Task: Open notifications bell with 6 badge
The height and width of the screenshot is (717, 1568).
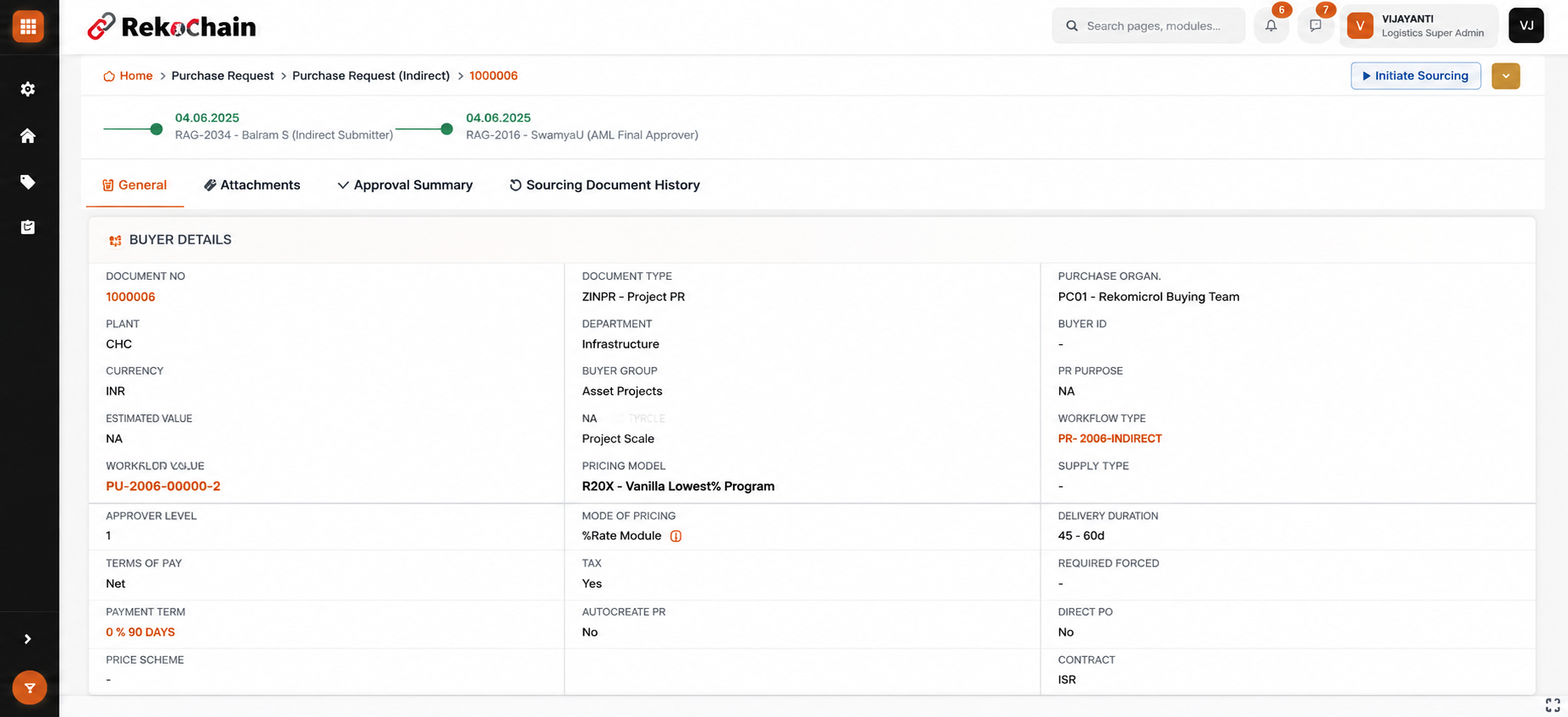Action: pyautogui.click(x=1271, y=25)
